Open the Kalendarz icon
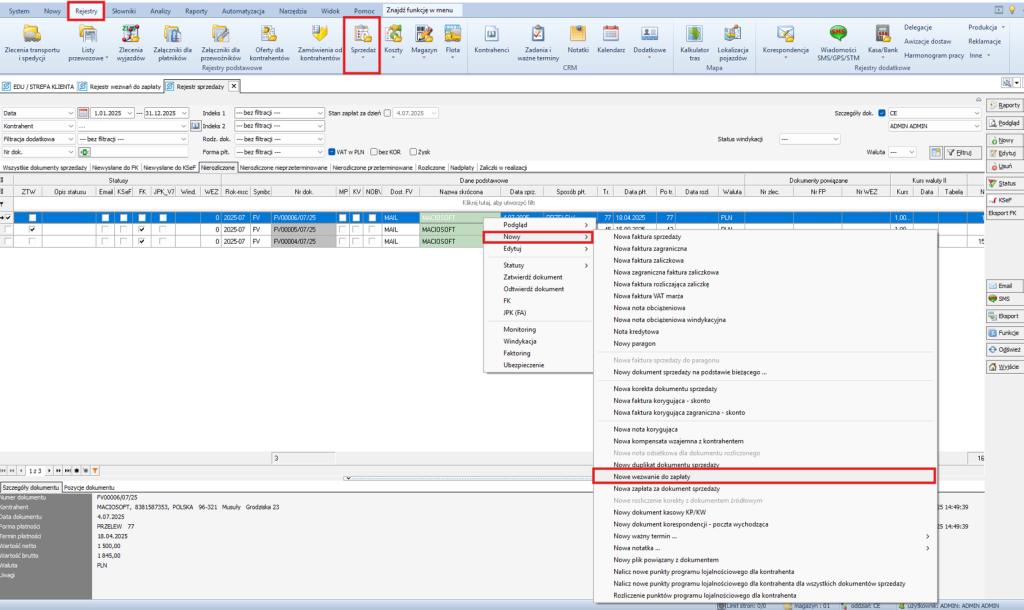 click(x=610, y=40)
